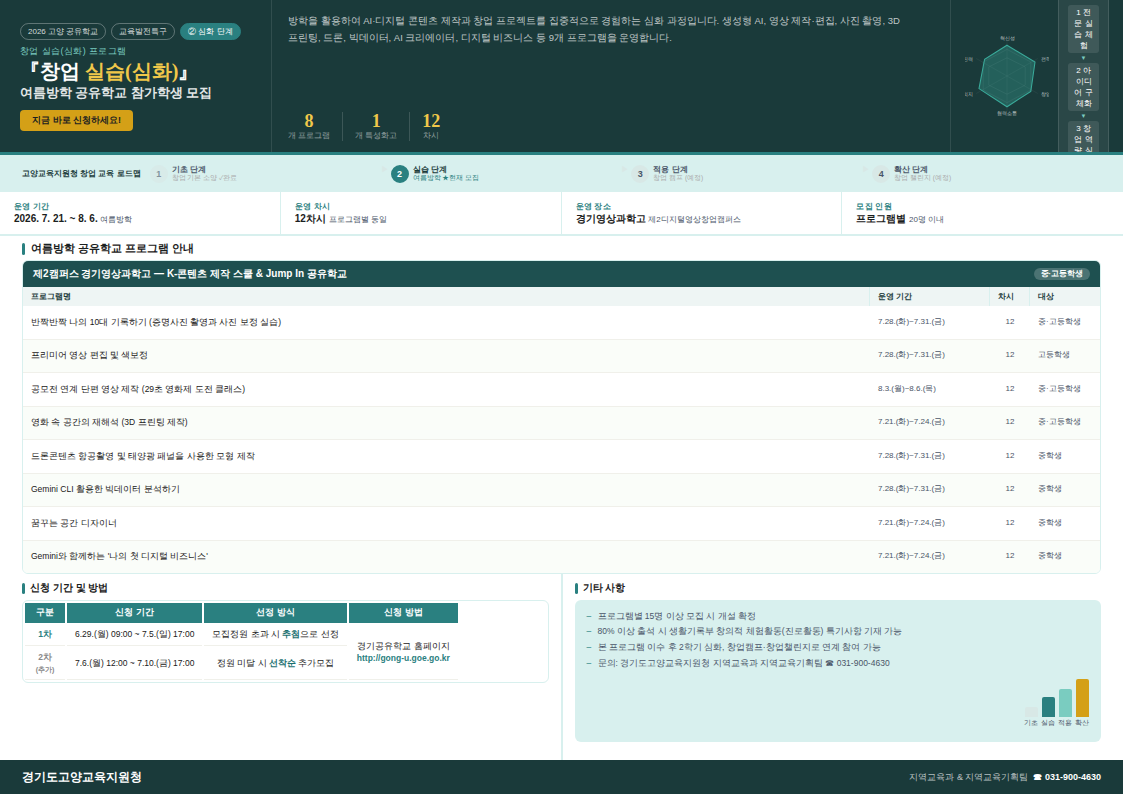Open the http://gong-u.goe.go.kr link
This screenshot has width=1123, height=794.
click(403, 658)
